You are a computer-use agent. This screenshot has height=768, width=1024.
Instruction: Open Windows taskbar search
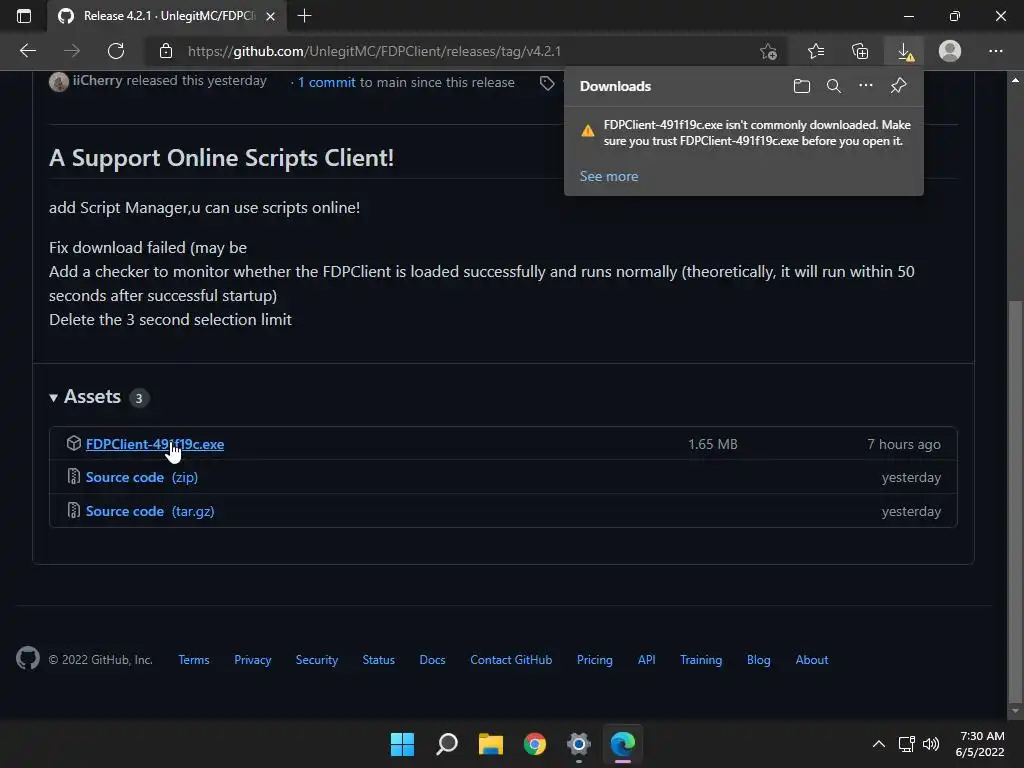point(447,744)
